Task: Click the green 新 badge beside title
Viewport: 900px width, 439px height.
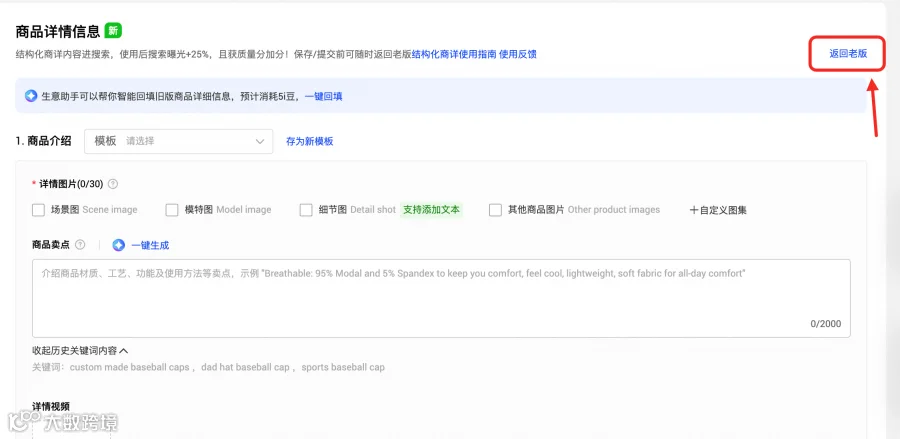Action: (114, 31)
